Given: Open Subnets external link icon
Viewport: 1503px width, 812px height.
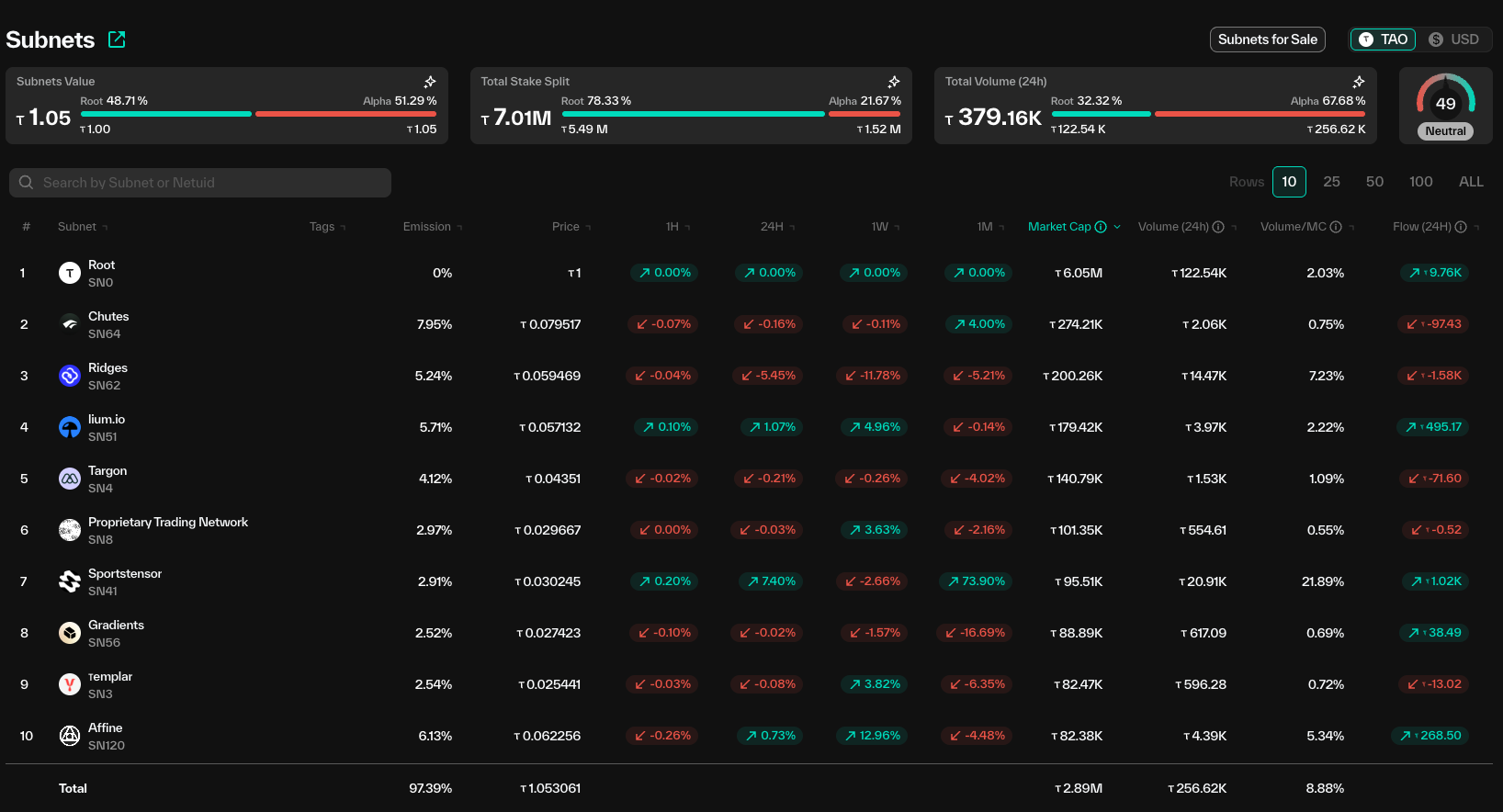Looking at the screenshot, I should pyautogui.click(x=117, y=39).
